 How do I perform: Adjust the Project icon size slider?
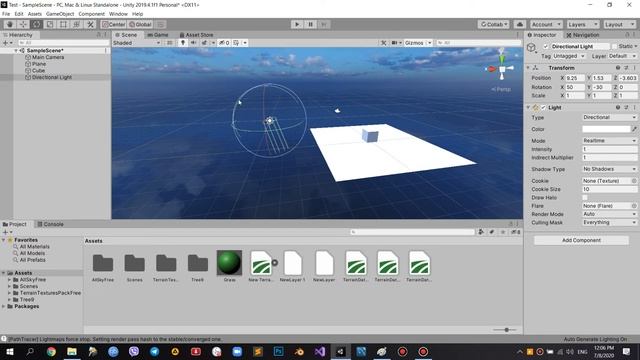click(x=507, y=329)
